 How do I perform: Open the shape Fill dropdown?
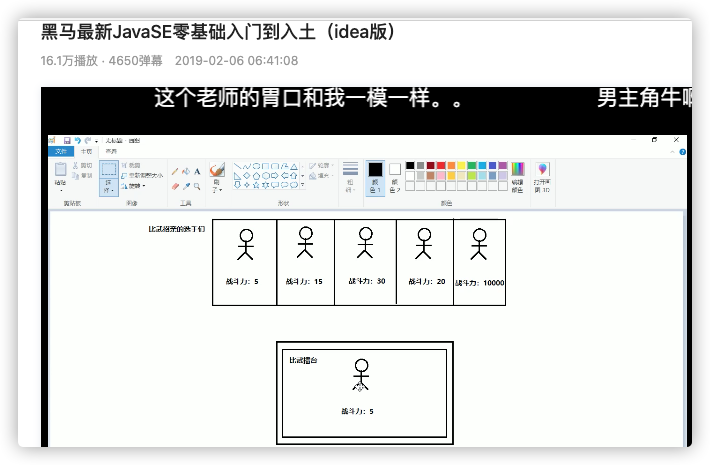coord(332,176)
